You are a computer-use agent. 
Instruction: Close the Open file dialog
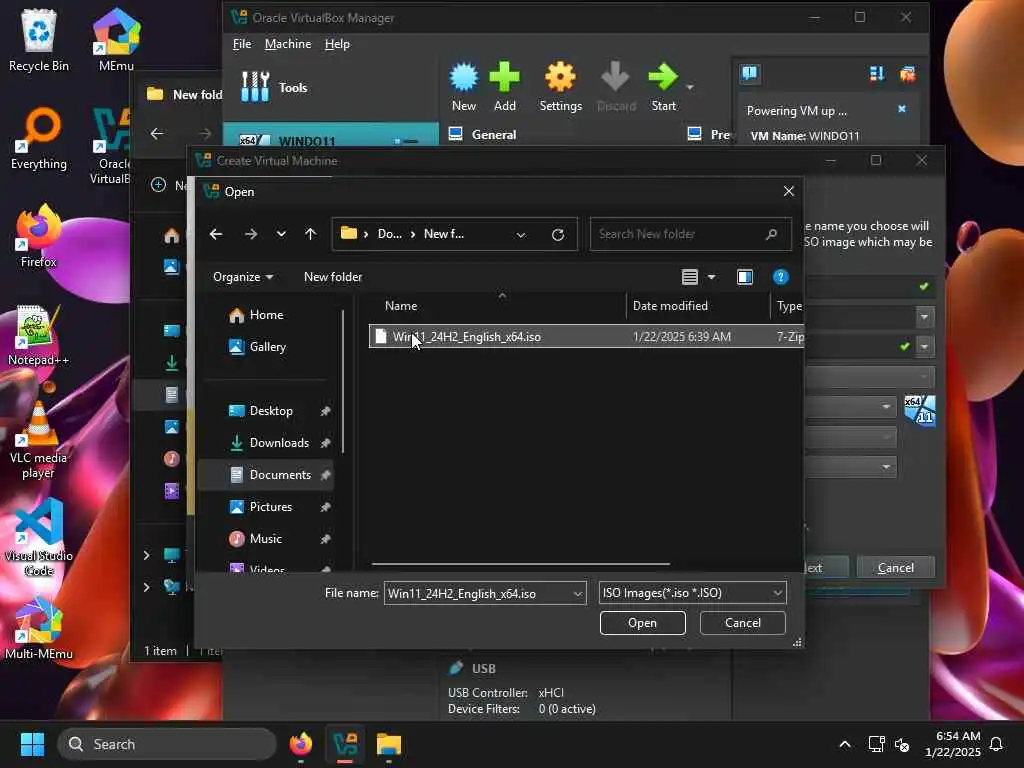[788, 191]
